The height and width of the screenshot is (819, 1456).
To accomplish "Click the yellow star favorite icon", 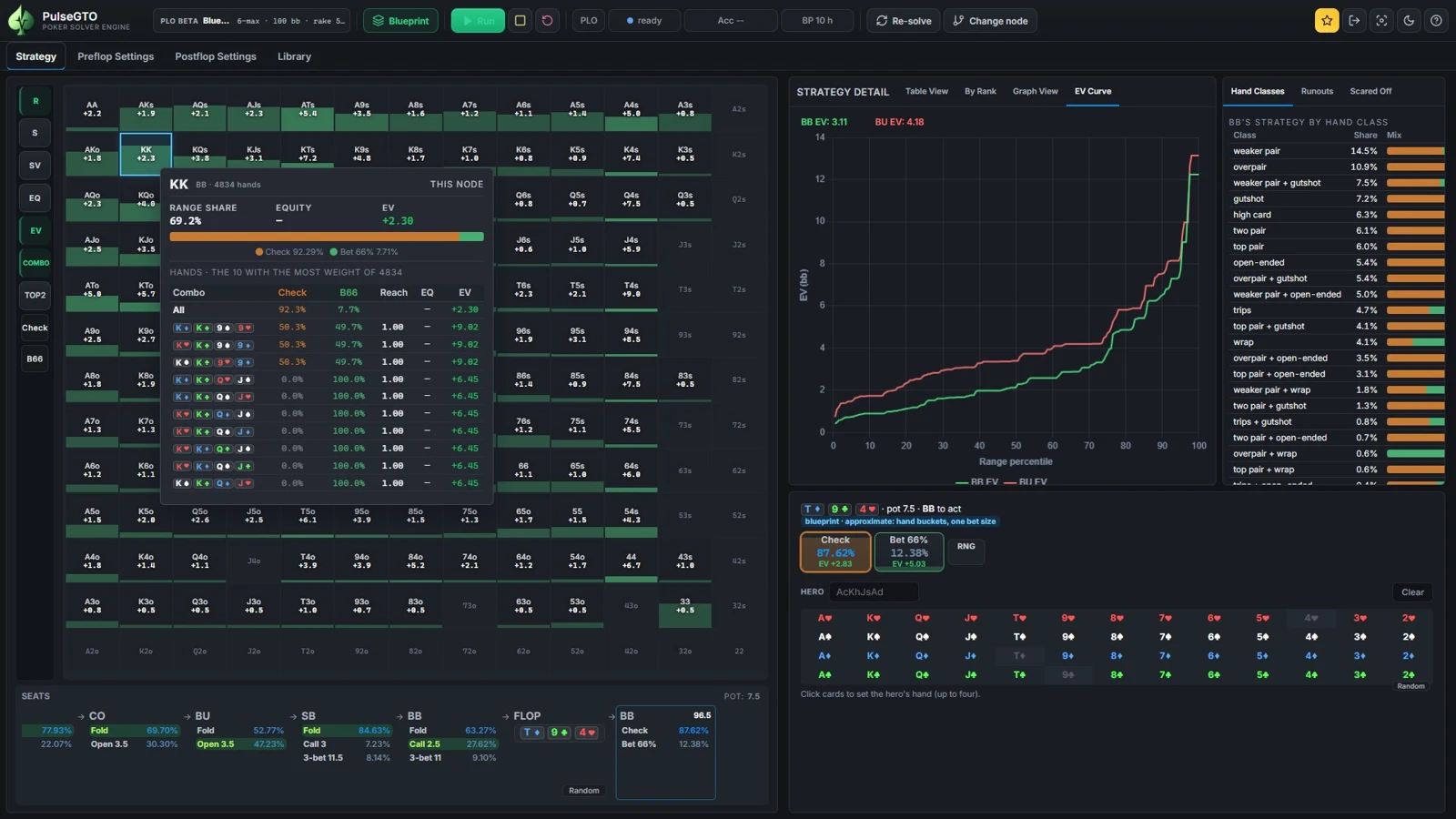I will (1327, 20).
